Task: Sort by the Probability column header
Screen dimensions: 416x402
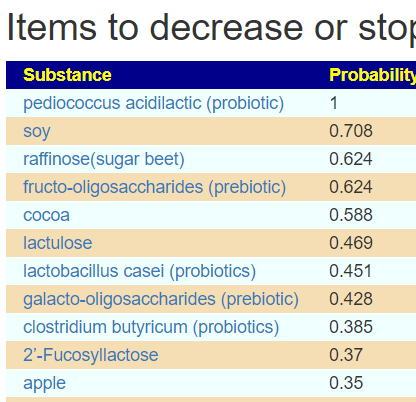Action: click(372, 75)
